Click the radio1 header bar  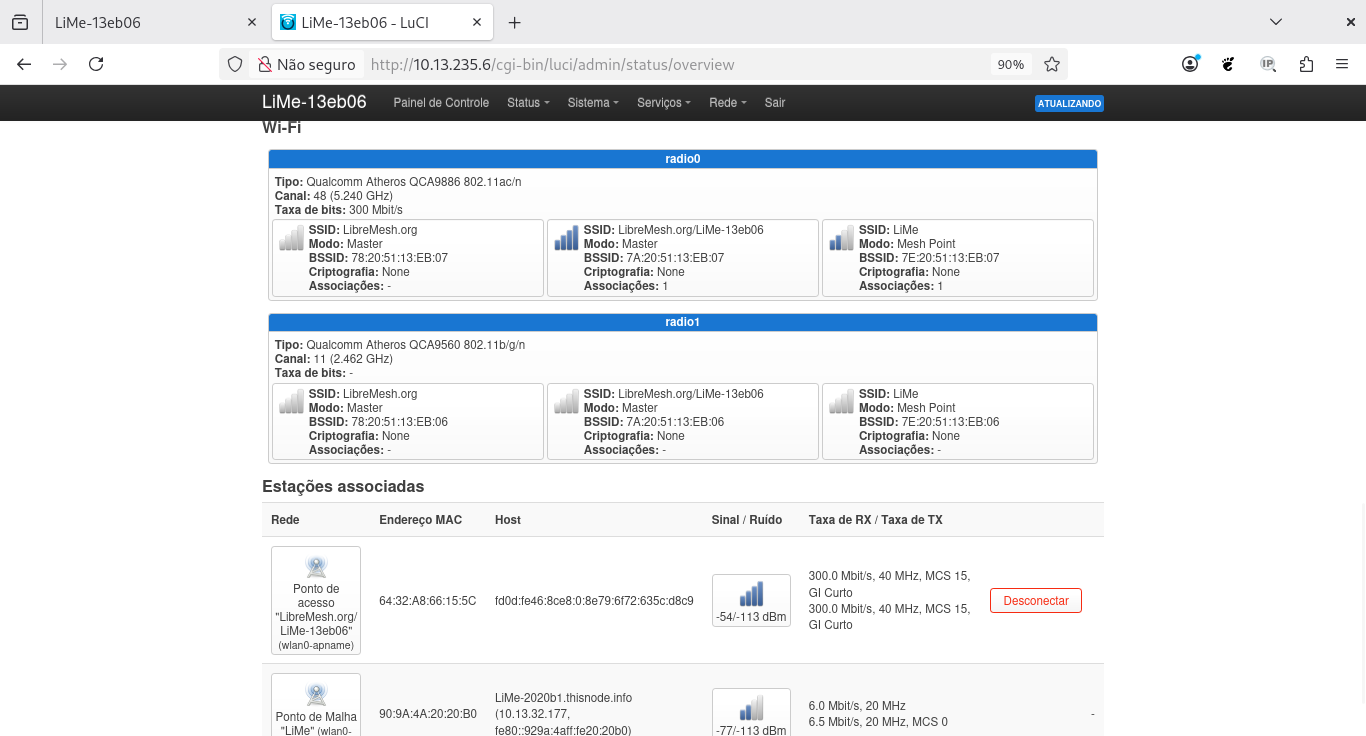click(x=683, y=323)
